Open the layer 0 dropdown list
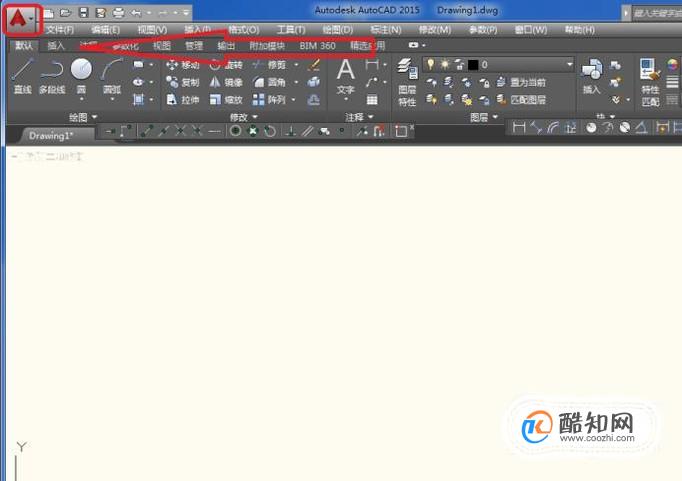This screenshot has width=682, height=481. pyautogui.click(x=569, y=65)
